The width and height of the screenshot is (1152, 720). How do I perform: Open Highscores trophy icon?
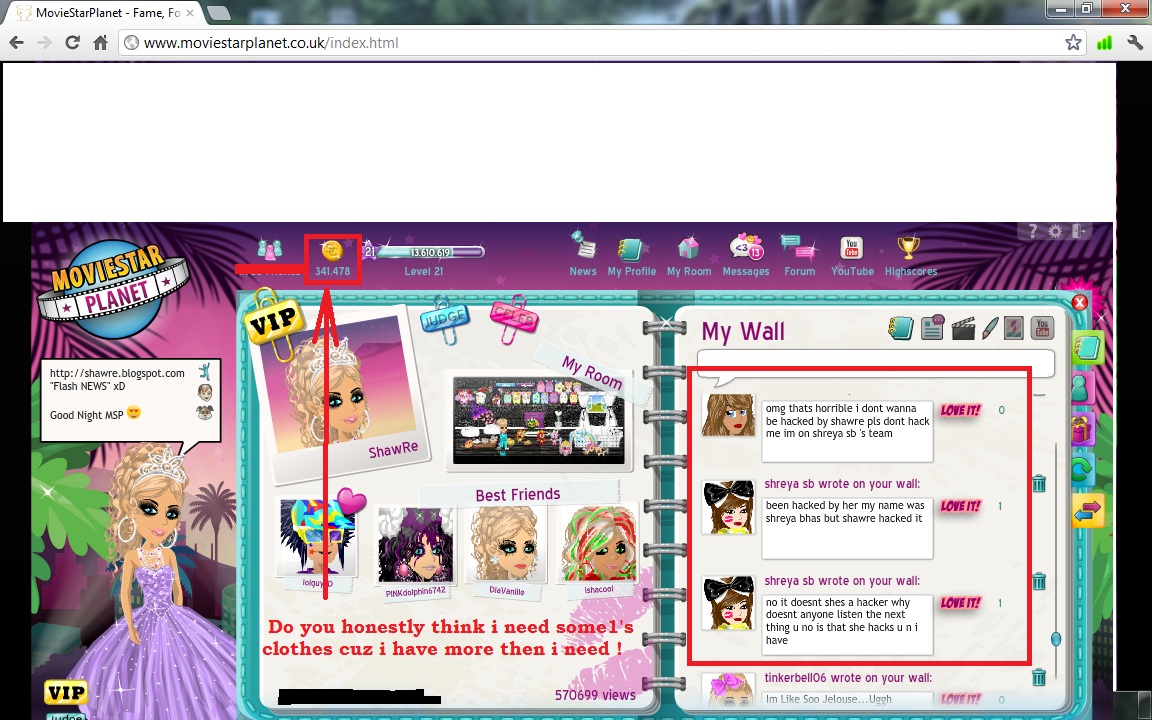point(909,248)
